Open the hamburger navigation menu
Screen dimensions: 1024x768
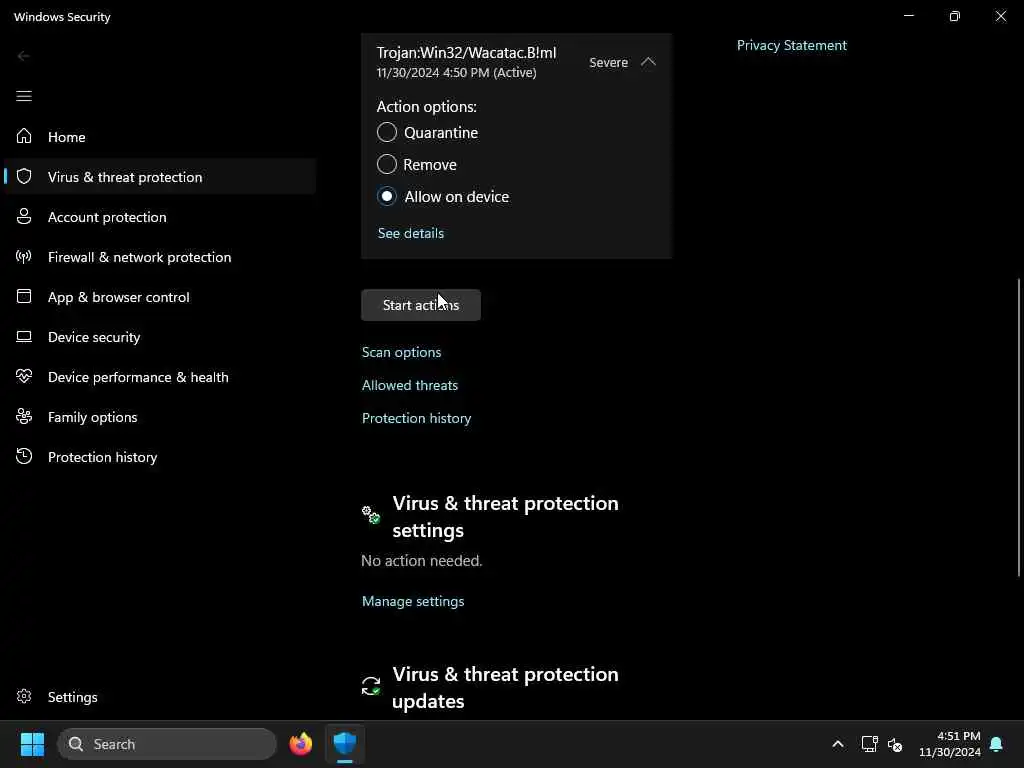(24, 96)
